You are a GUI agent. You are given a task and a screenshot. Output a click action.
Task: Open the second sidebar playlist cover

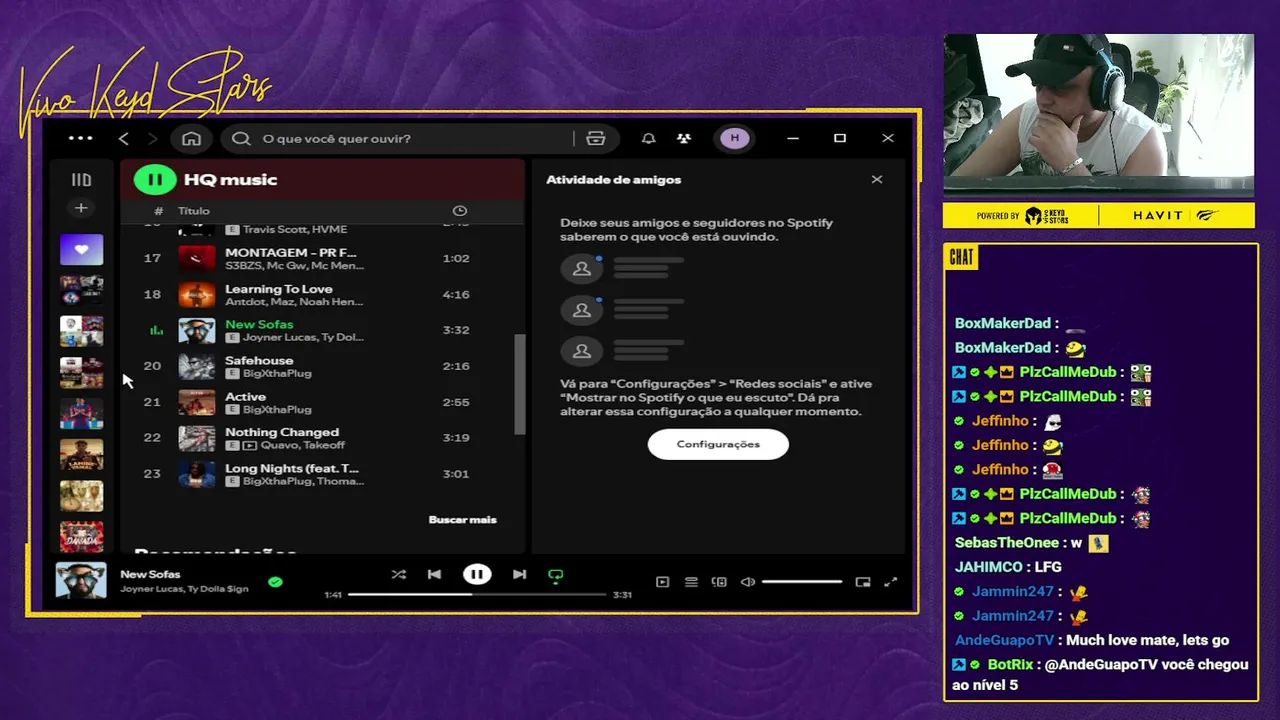(81, 290)
